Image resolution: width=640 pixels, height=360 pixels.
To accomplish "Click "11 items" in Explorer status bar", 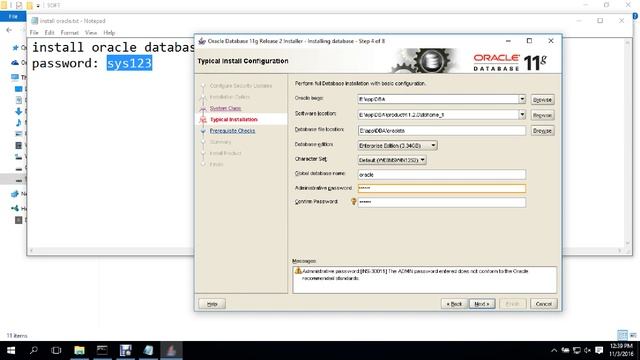I will click(x=17, y=336).
